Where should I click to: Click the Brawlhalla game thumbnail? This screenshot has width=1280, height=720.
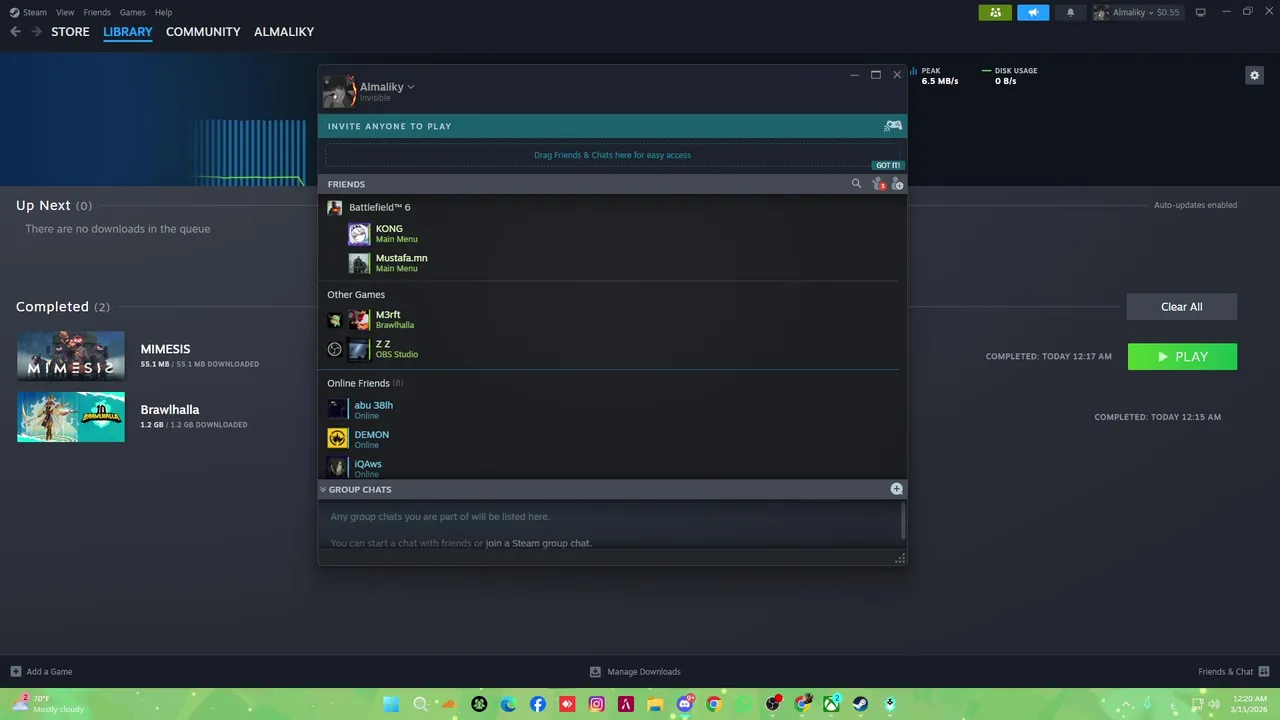[71, 417]
